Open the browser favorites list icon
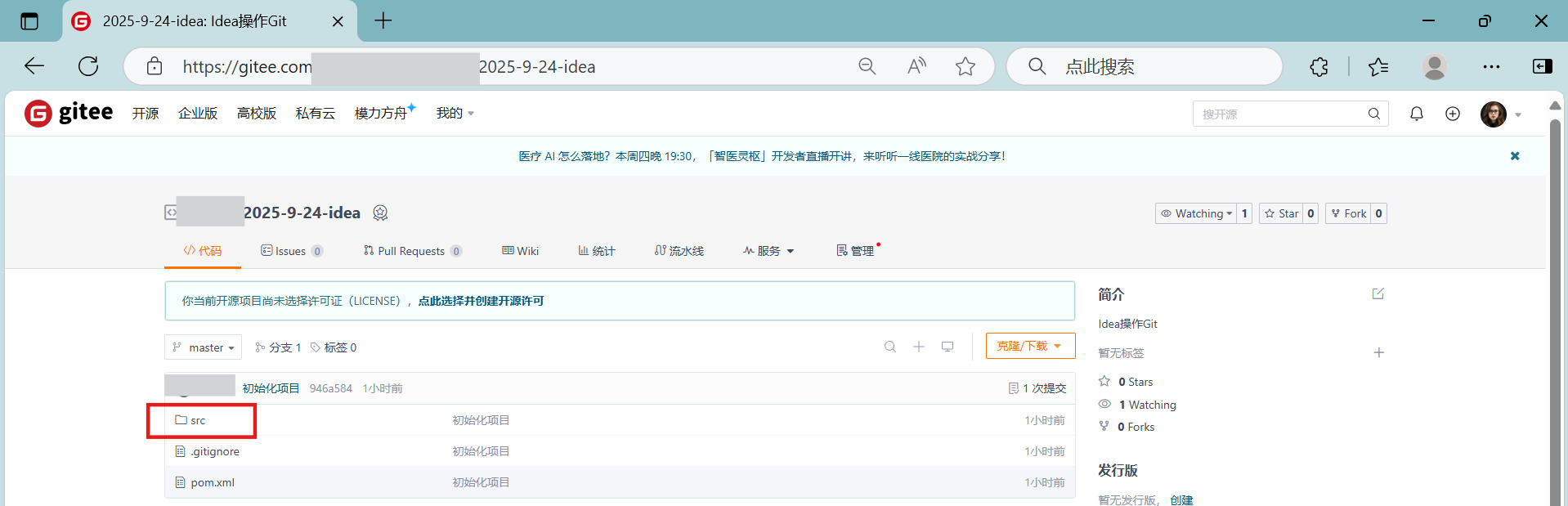 [x=1378, y=66]
